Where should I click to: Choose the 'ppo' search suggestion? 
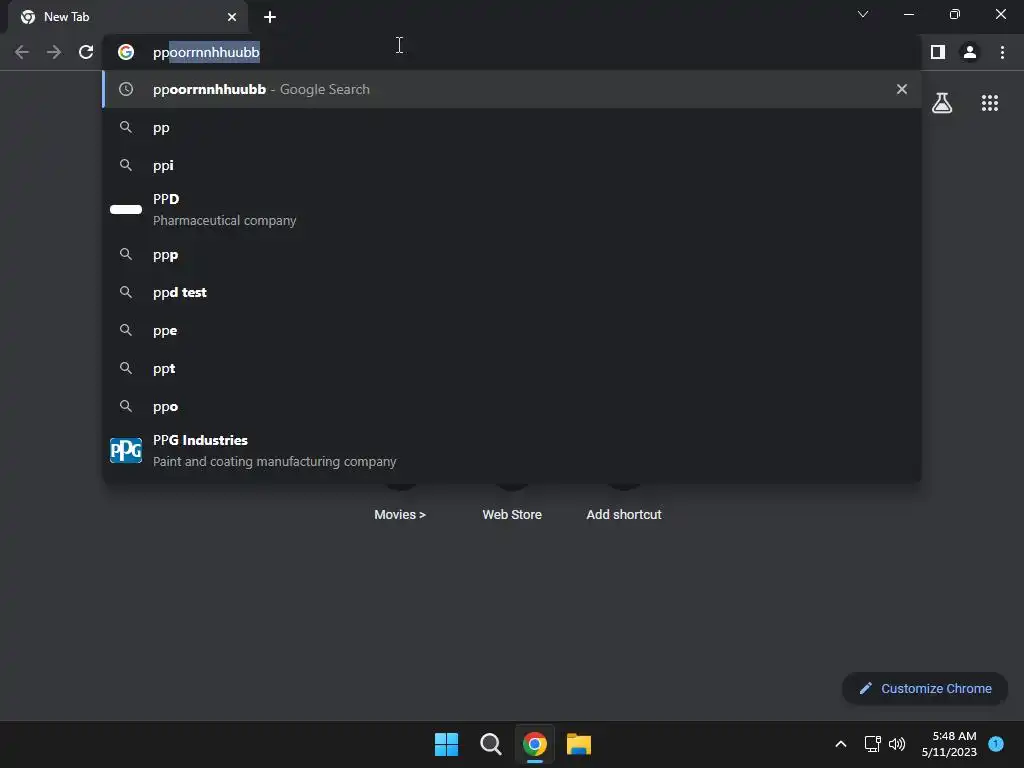(512, 406)
